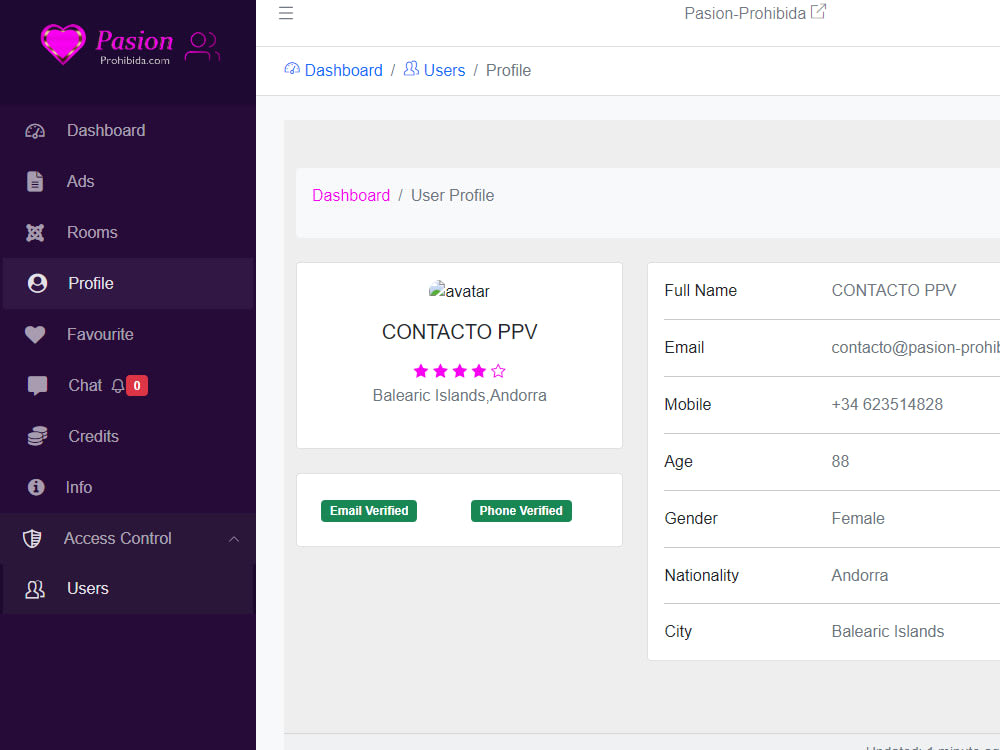1000x750 pixels.
Task: Click the breadcrumb Users people icon
Action: [x=411, y=68]
